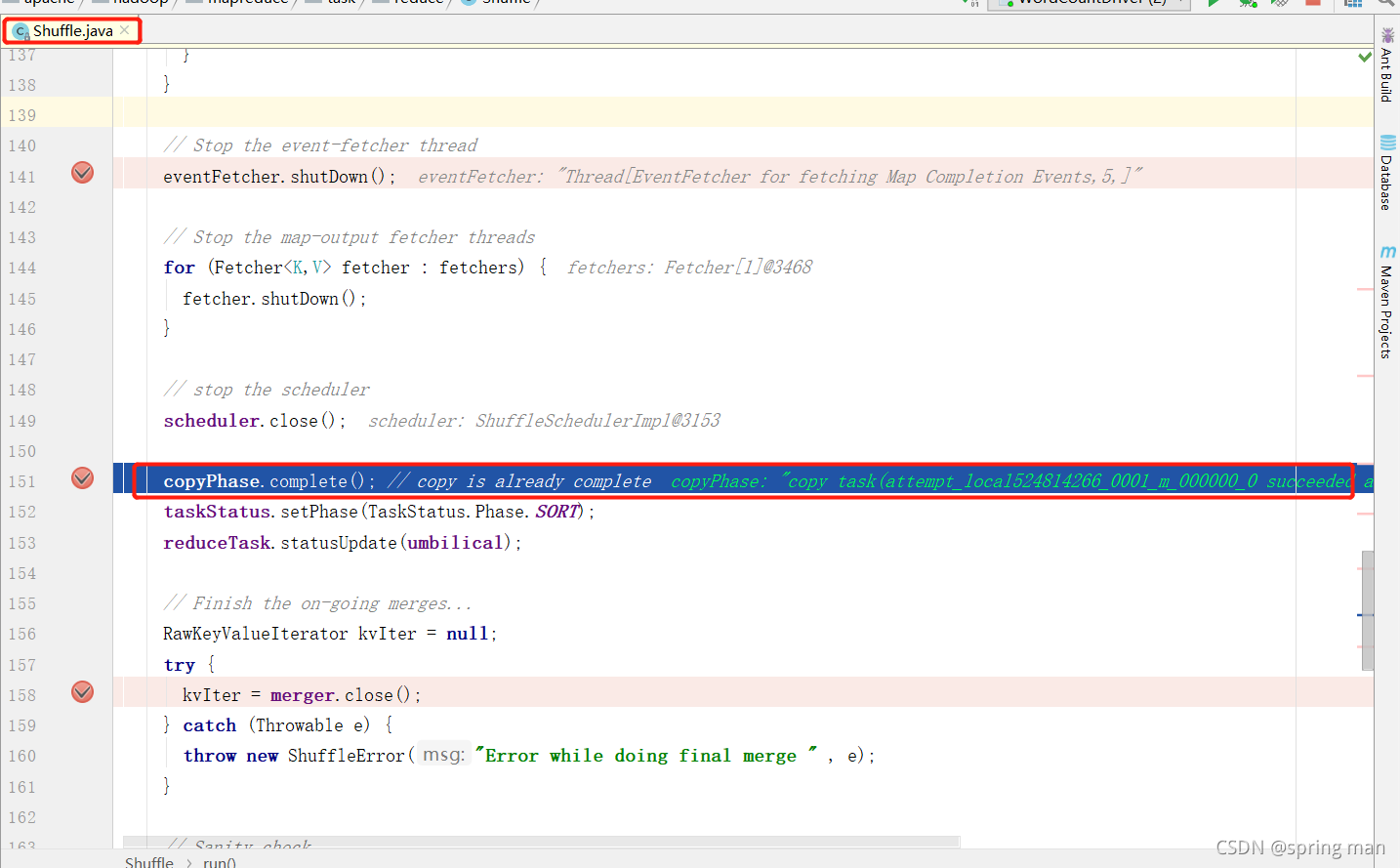1400x868 pixels.
Task: Click the inline 'fetchers: Fetcher[1]@3468' debug value
Action: (x=689, y=268)
